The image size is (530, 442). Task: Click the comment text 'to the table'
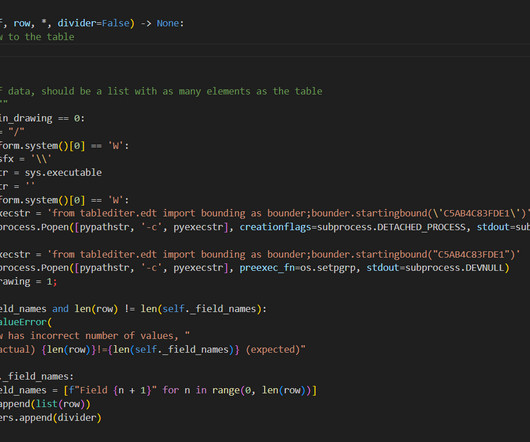tap(41, 37)
